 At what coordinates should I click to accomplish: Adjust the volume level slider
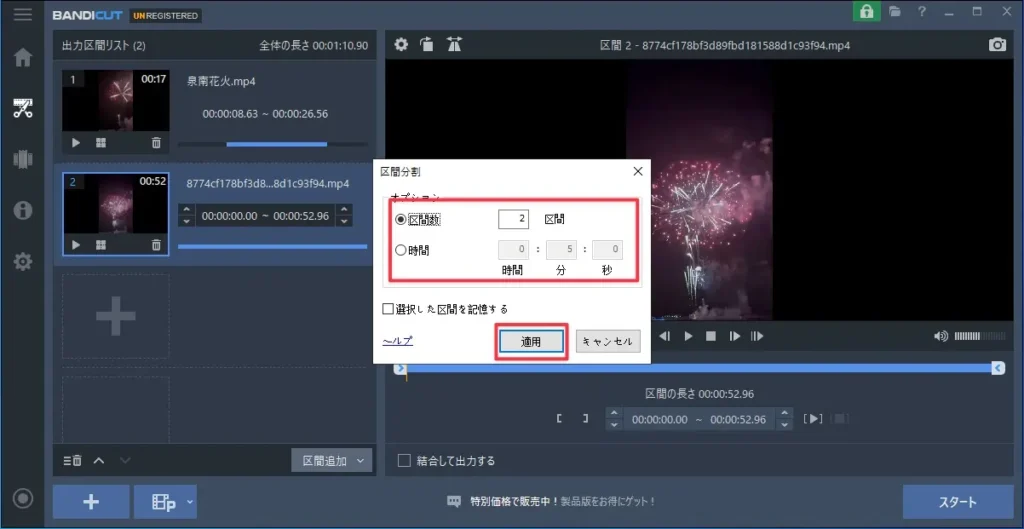click(979, 336)
